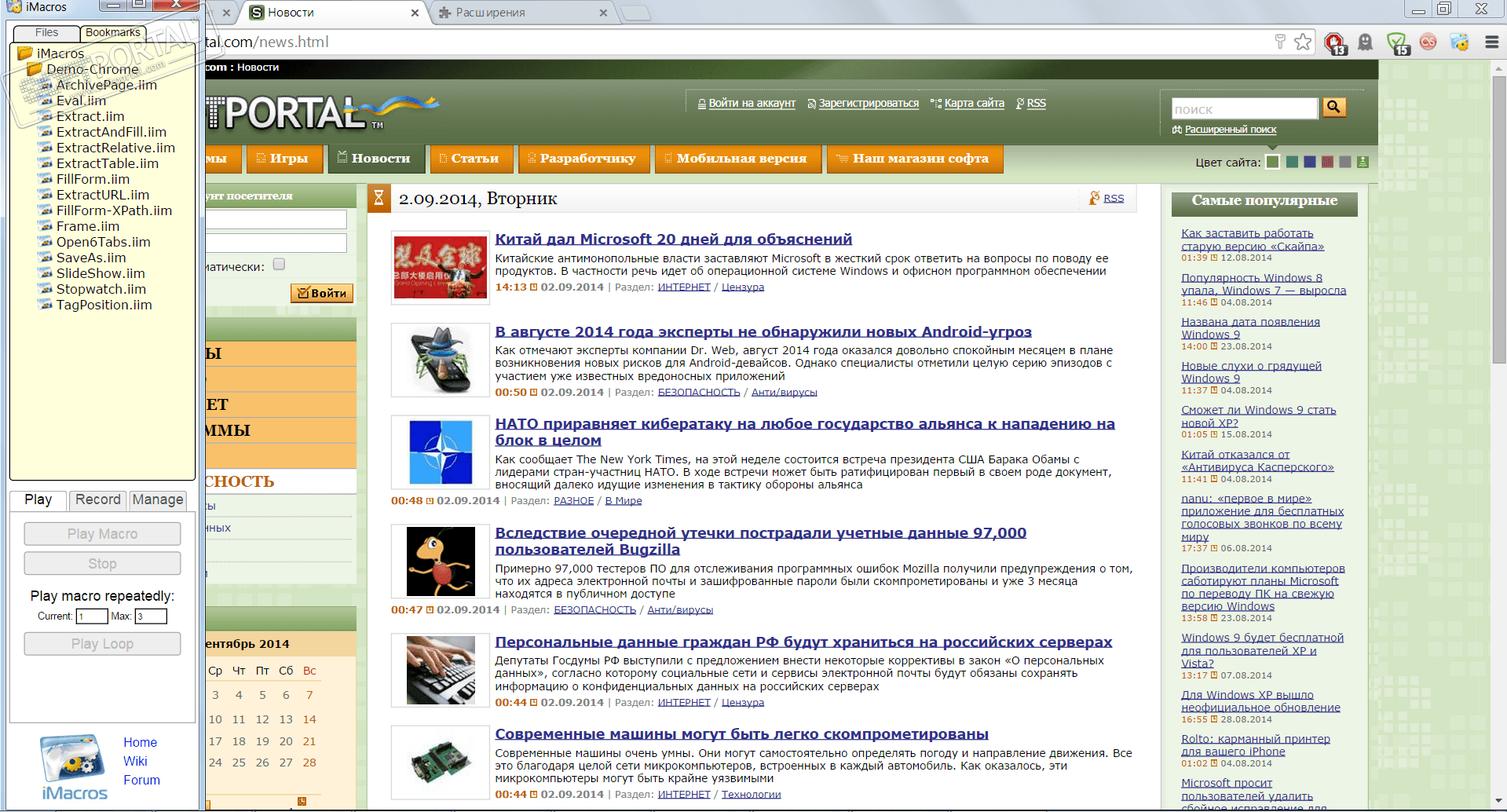Click the Войти login button

click(x=322, y=293)
